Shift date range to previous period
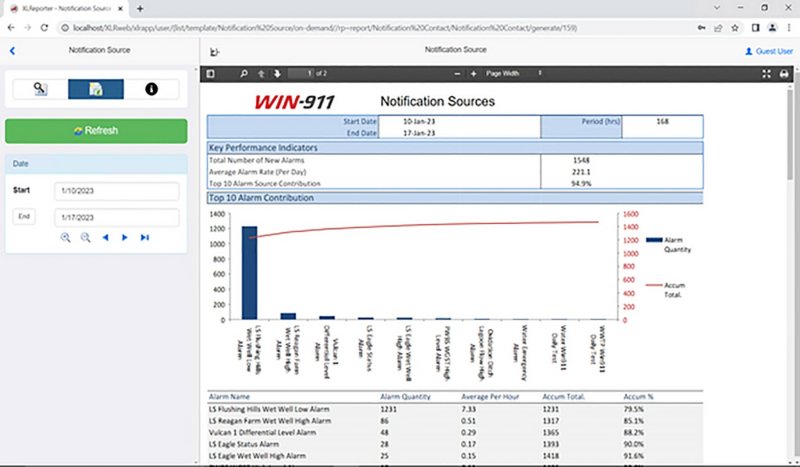 pyautogui.click(x=105, y=237)
